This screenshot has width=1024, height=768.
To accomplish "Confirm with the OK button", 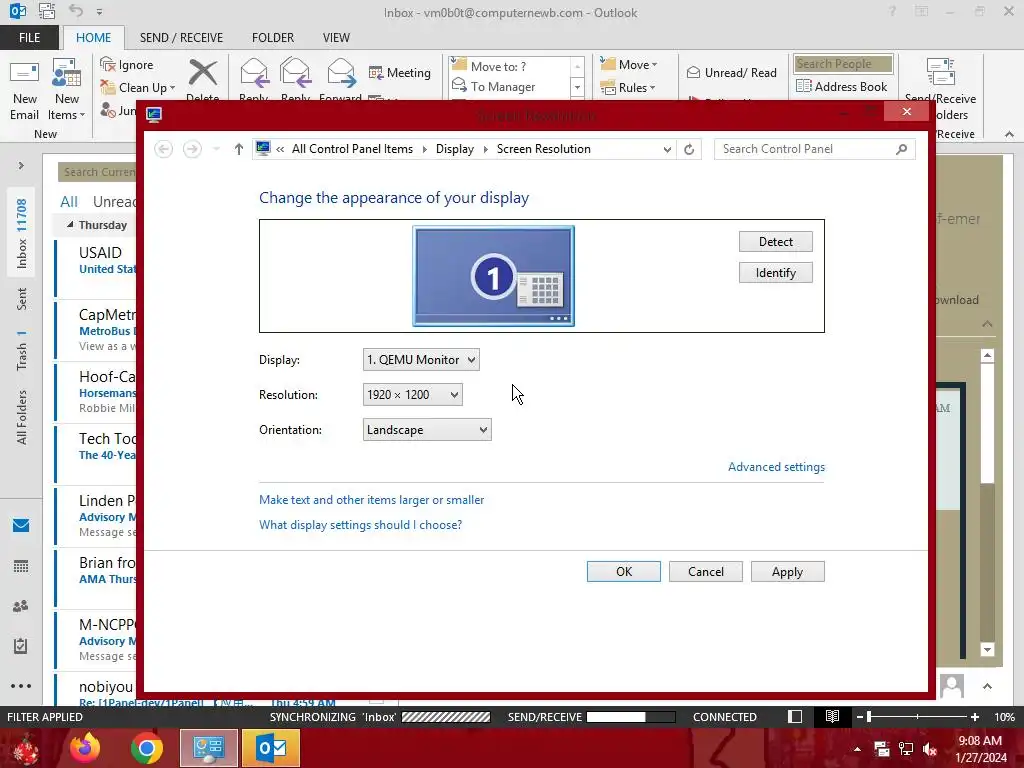I will (x=624, y=571).
